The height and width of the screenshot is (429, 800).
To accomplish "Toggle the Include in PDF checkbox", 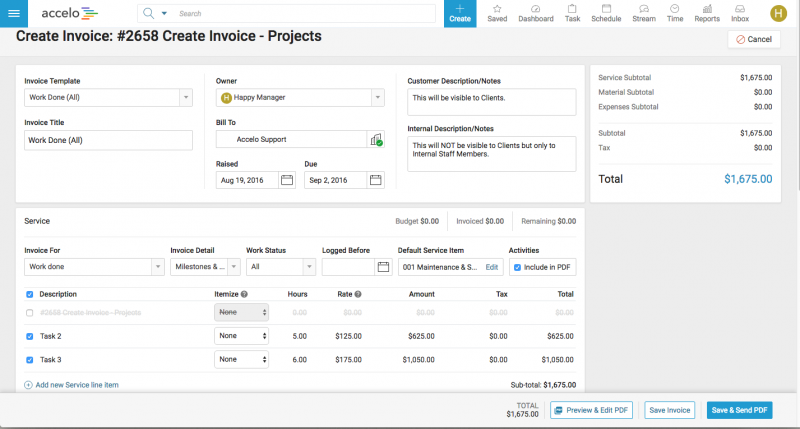I will (x=516, y=267).
